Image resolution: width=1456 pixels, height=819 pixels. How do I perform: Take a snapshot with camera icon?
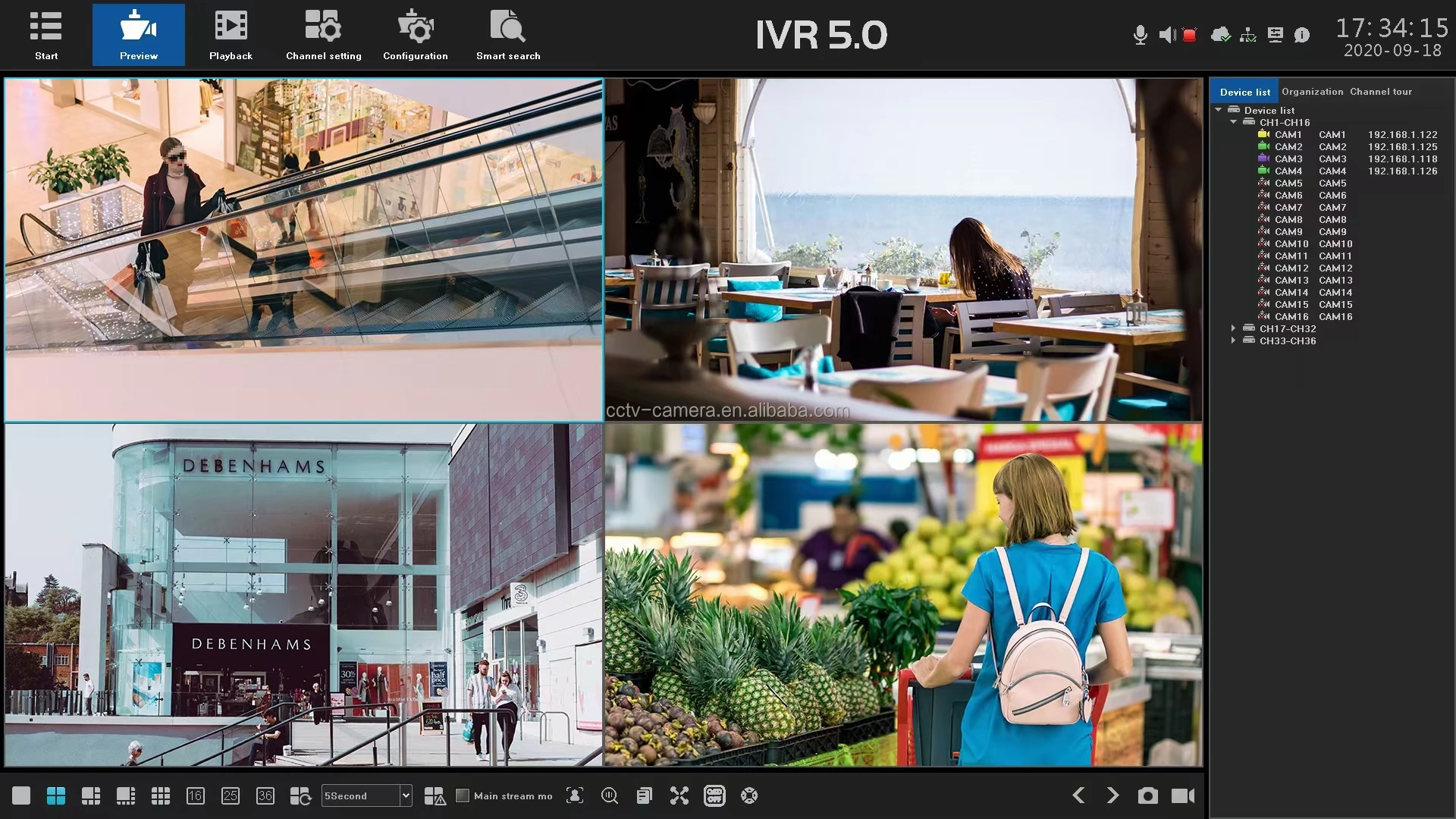coord(1147,795)
